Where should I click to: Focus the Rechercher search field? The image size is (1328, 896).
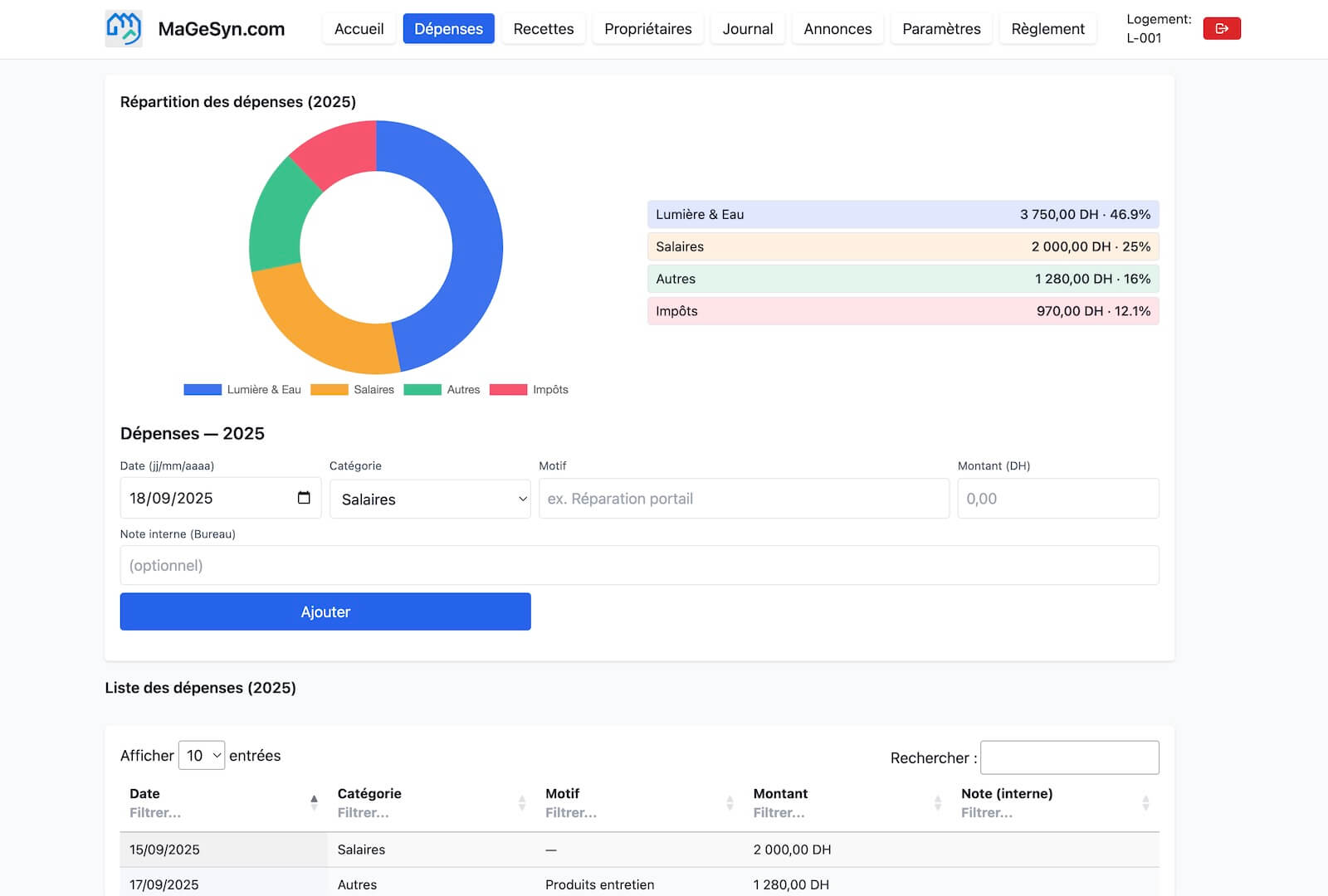point(1069,757)
